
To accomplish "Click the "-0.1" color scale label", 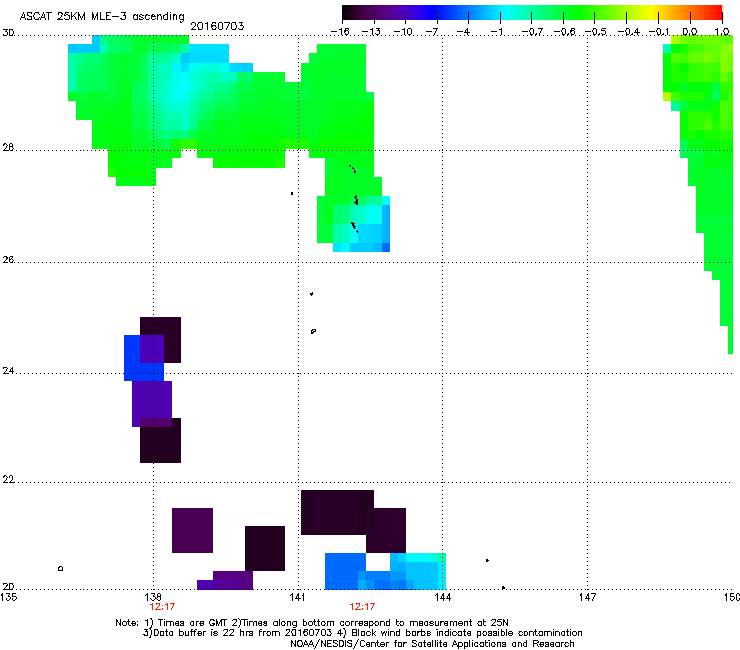I will pos(659,32).
